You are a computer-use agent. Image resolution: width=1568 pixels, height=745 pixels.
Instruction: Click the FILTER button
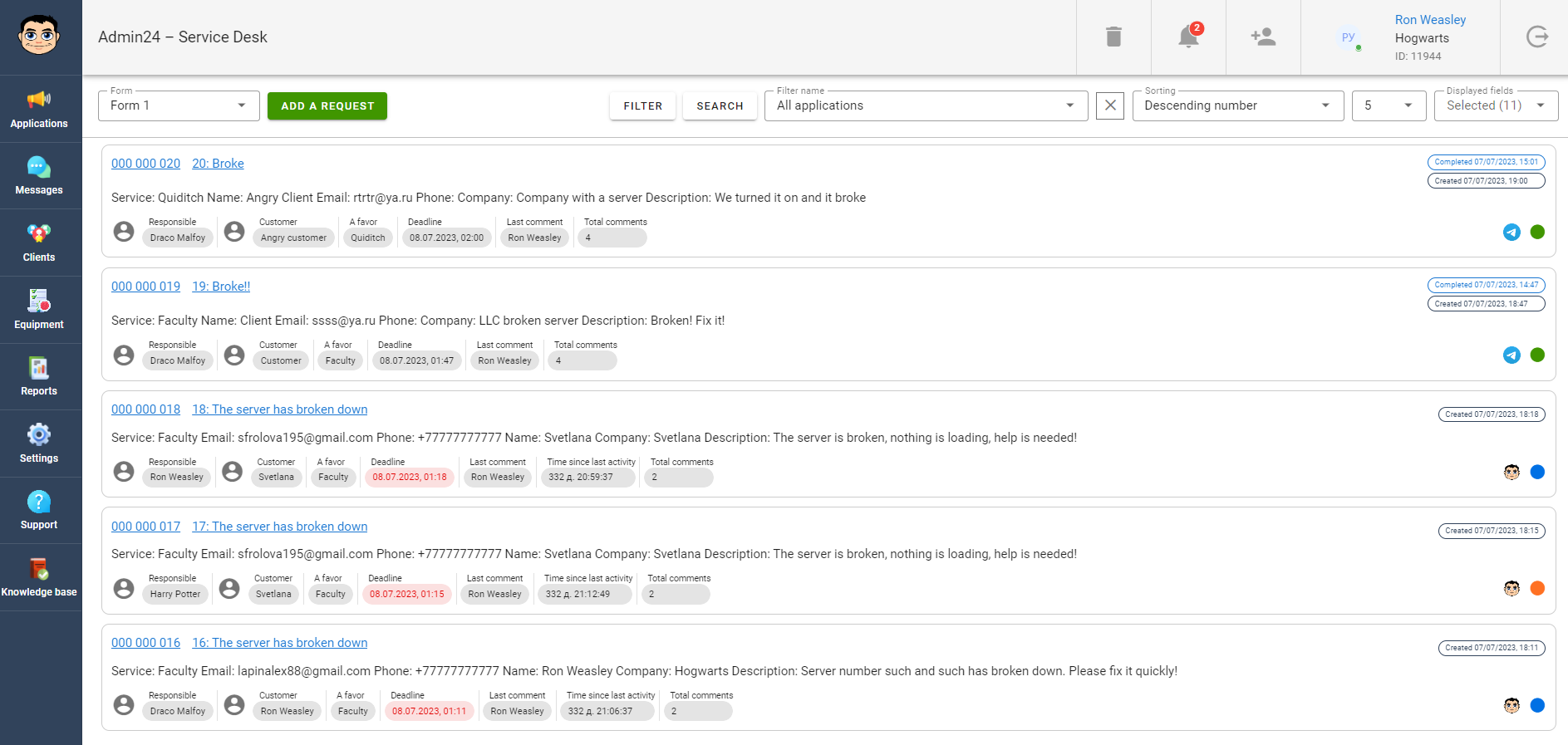coord(643,105)
